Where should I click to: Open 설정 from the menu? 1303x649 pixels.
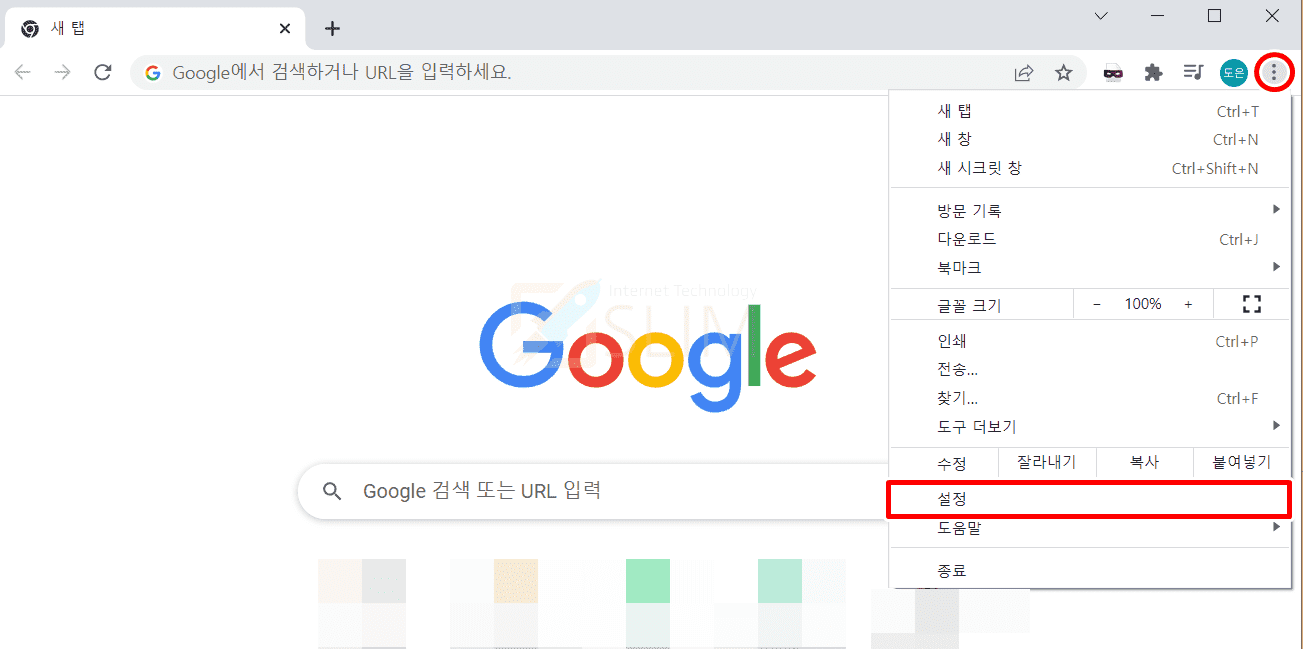(x=1090, y=498)
